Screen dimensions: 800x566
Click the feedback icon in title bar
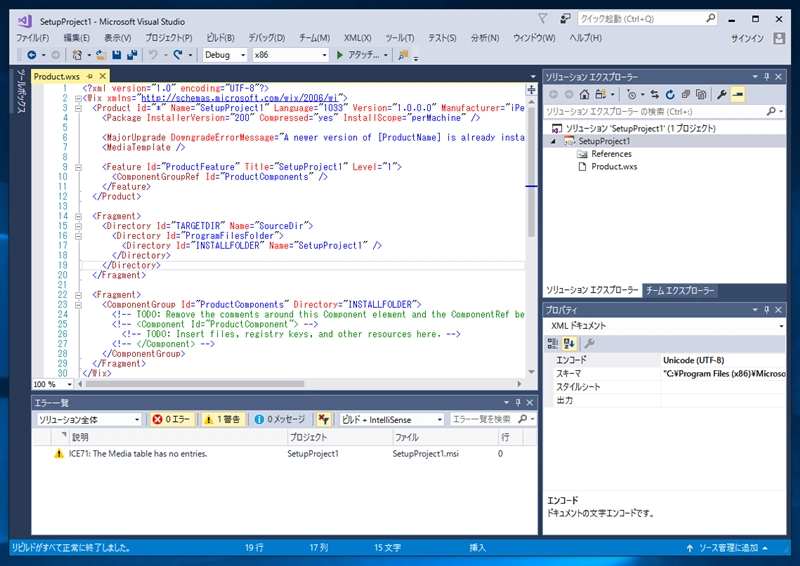pyautogui.click(x=565, y=19)
